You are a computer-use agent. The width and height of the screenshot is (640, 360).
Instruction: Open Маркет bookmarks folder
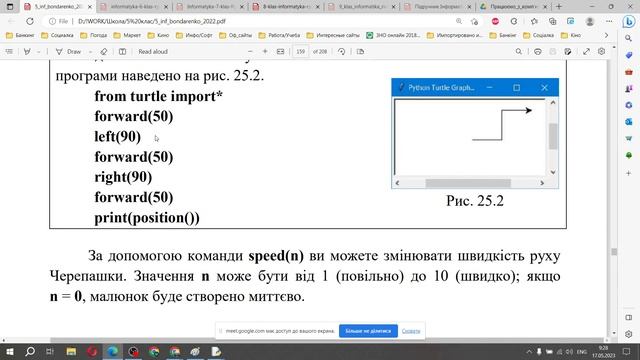127,35
